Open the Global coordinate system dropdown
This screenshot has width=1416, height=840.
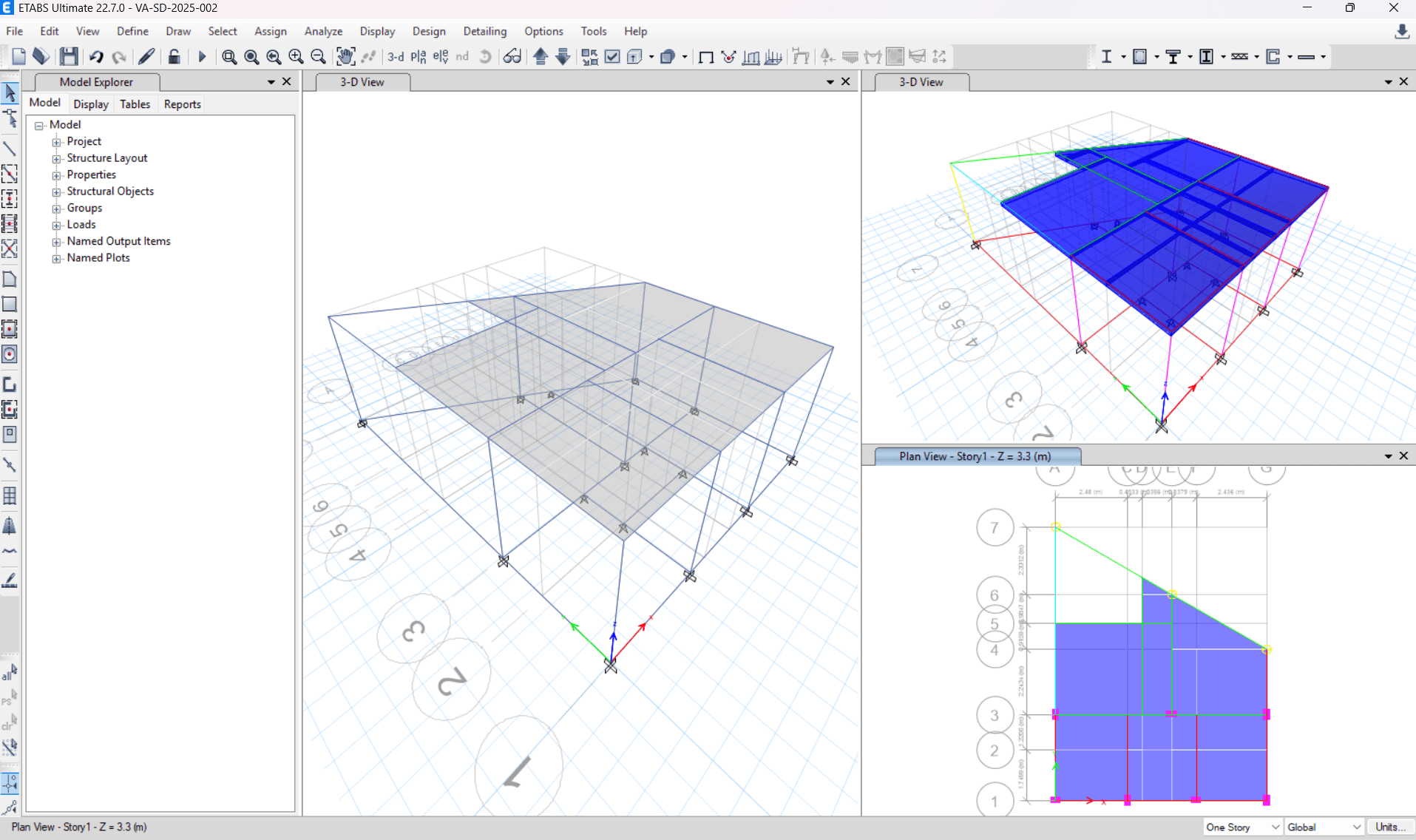coord(1324,827)
